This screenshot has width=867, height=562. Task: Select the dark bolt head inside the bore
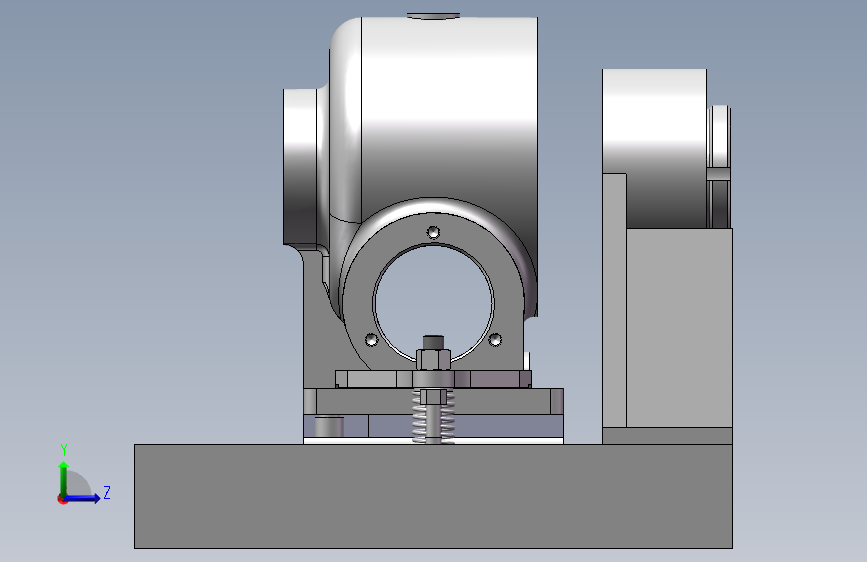pyautogui.click(x=433, y=342)
